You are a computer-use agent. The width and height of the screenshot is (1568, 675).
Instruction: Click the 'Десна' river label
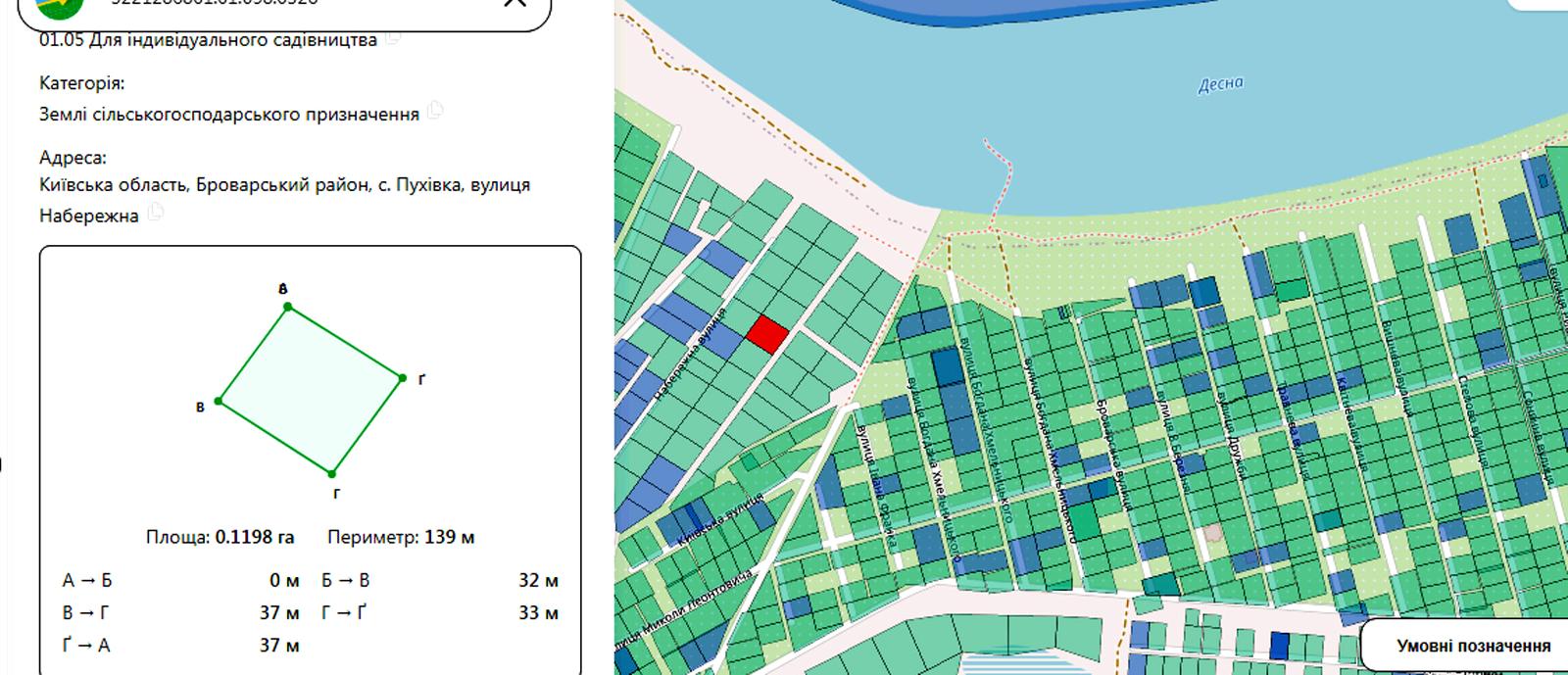[1220, 84]
